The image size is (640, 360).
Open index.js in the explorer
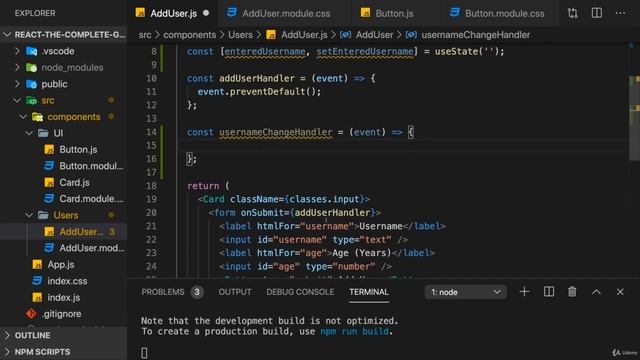point(64,298)
